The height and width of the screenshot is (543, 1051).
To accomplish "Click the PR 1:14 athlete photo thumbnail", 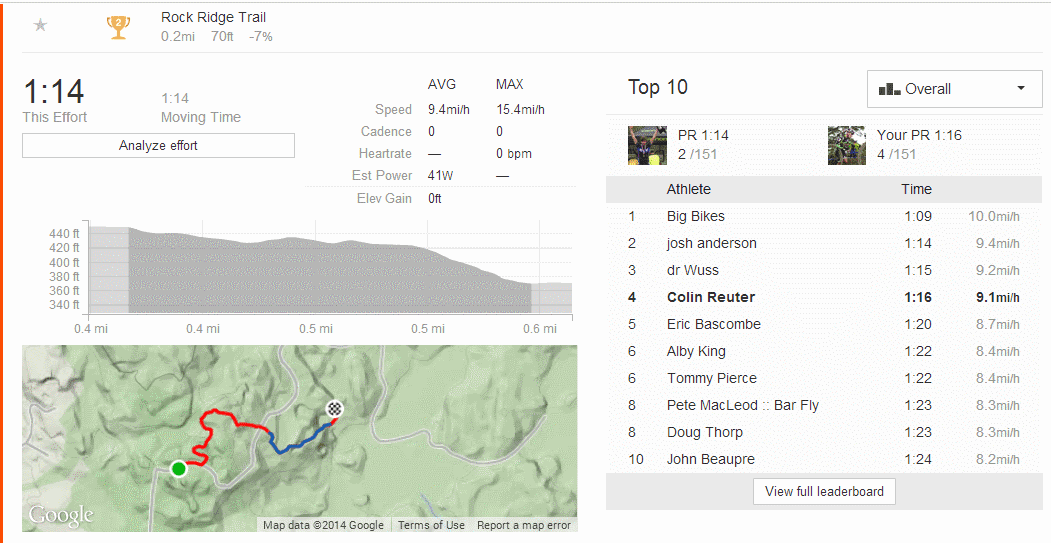I will 646,145.
